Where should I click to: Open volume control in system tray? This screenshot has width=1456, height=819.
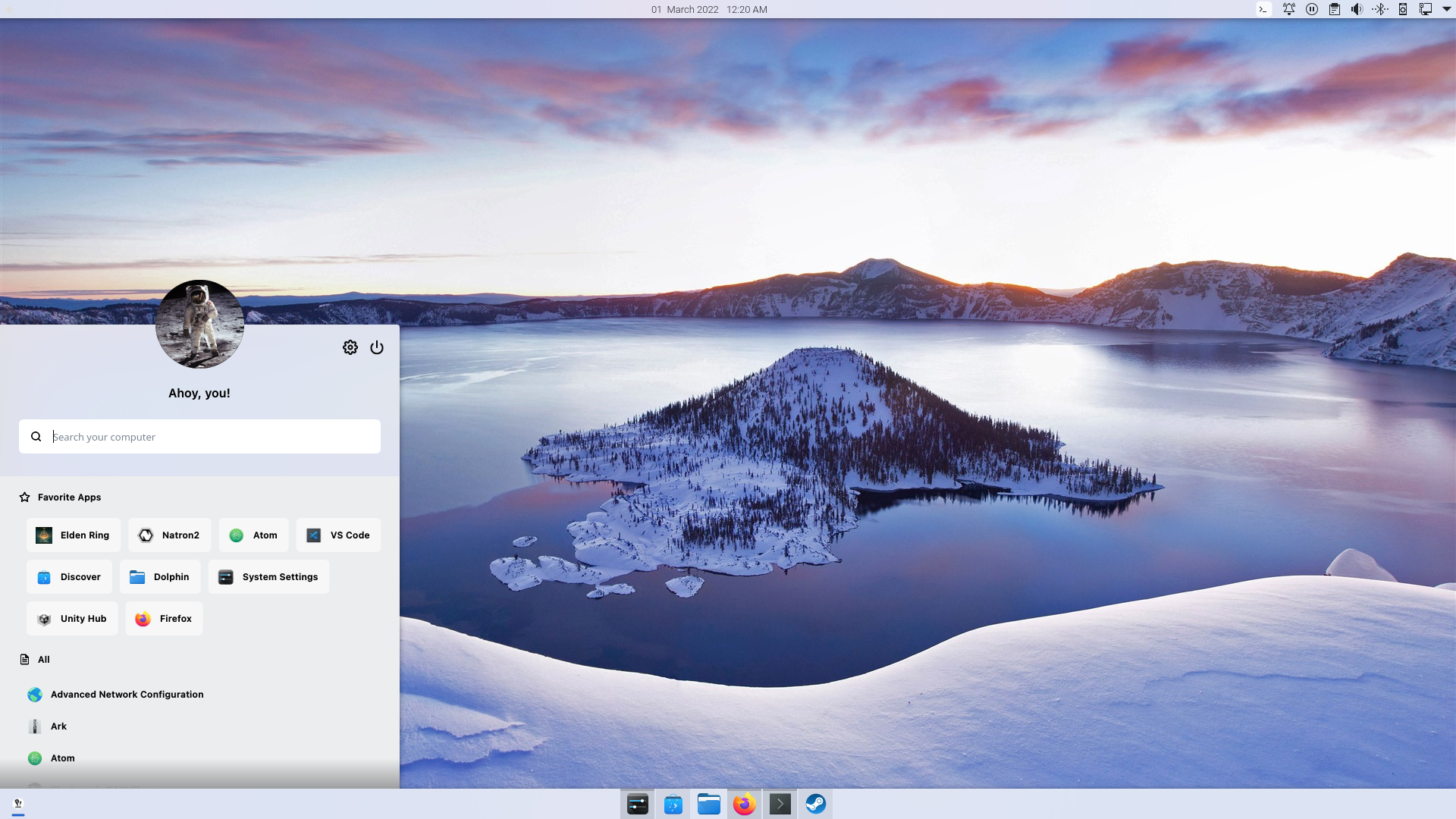tap(1357, 9)
